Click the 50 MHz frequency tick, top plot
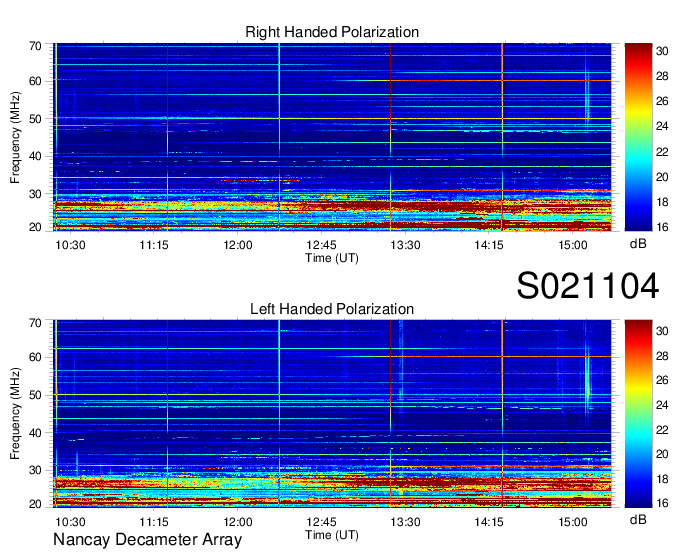Screen dimensions: 680x552 pyautogui.click(x=36, y=119)
